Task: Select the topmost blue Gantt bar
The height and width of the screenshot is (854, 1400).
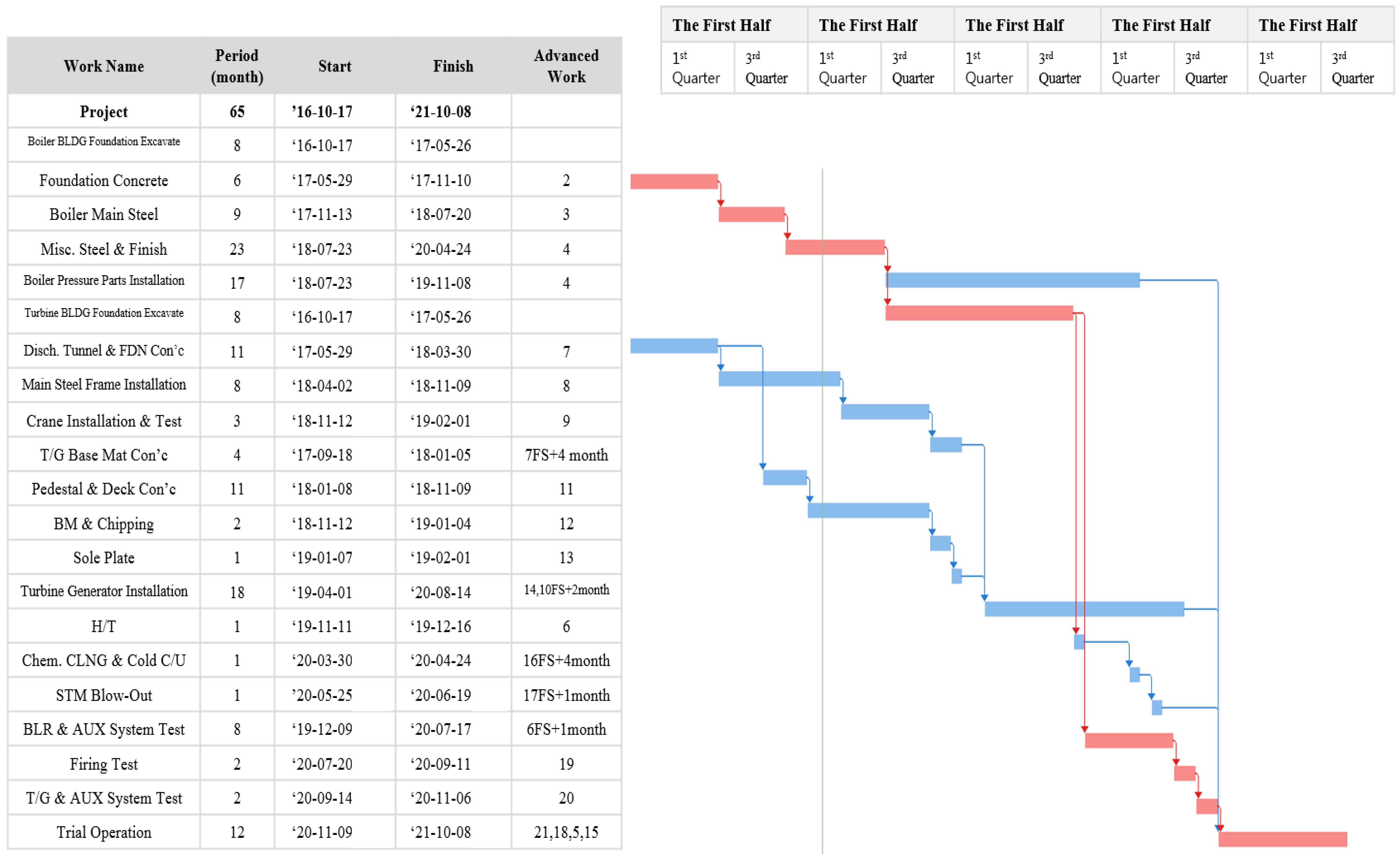Action: 1013,280
